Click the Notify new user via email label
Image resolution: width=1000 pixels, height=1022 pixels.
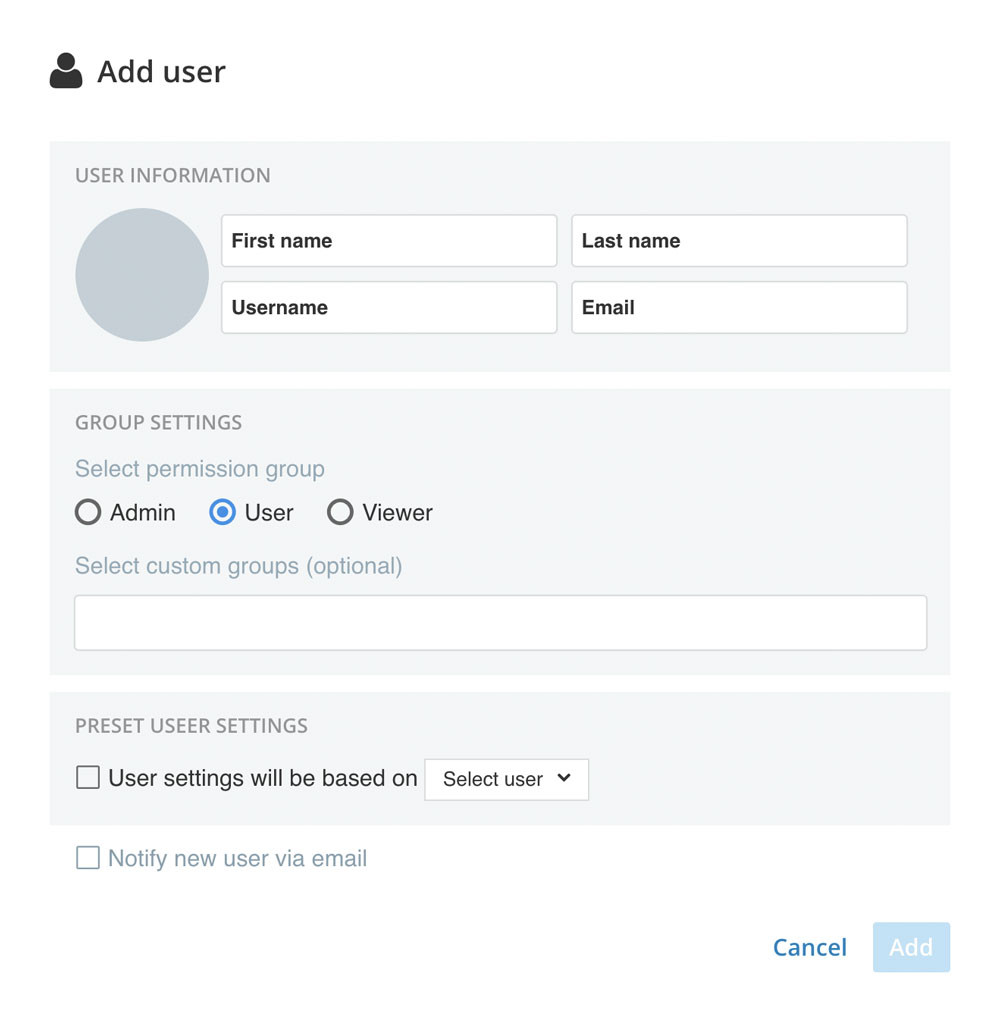tap(237, 858)
